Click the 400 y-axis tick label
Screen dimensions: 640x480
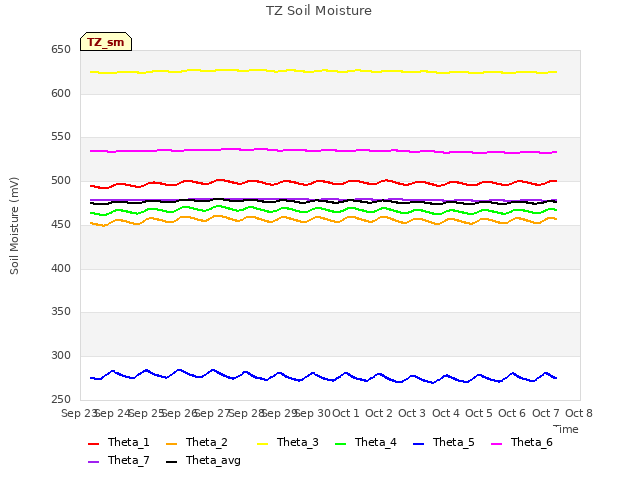coord(61,269)
